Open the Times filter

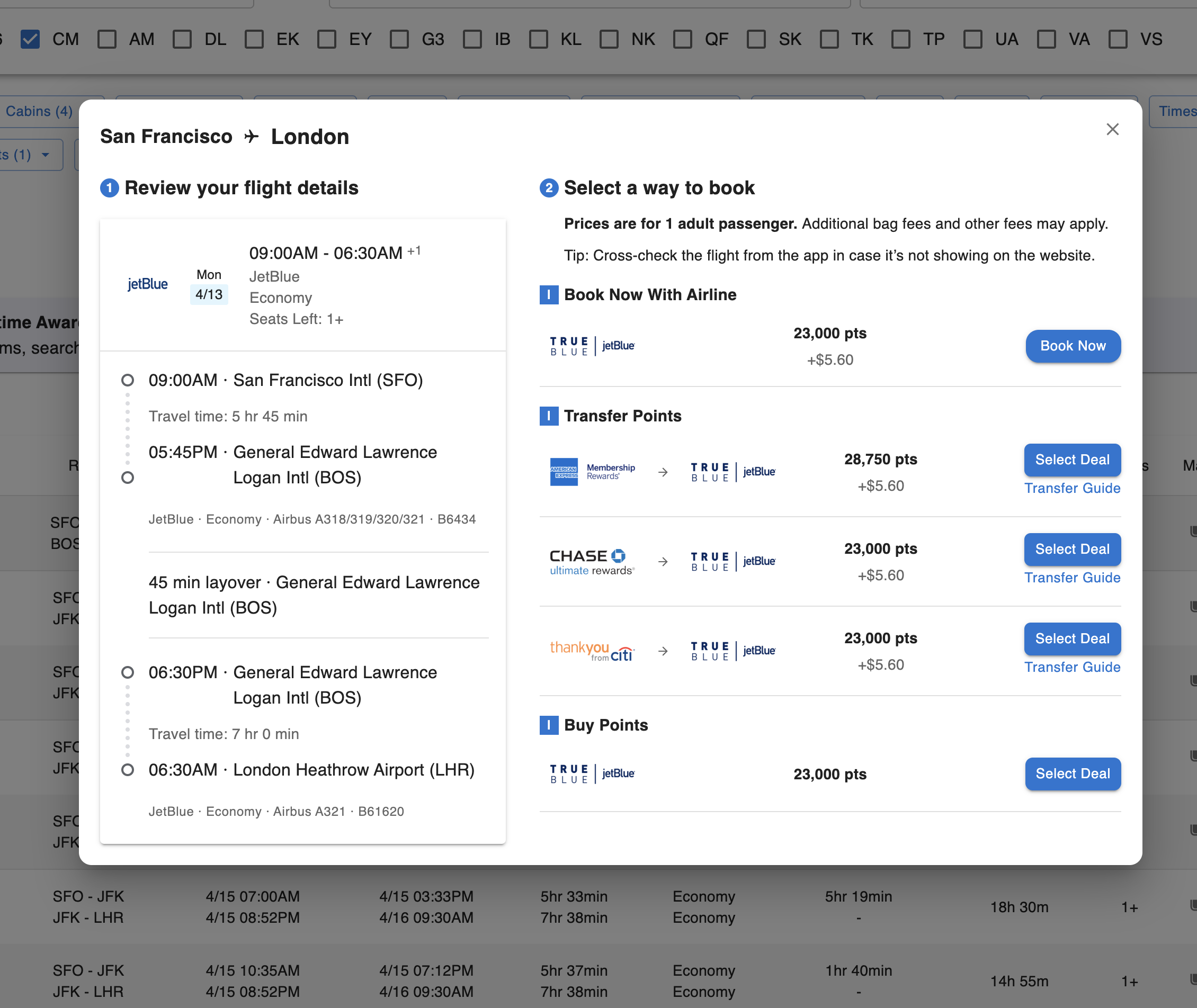1174,111
